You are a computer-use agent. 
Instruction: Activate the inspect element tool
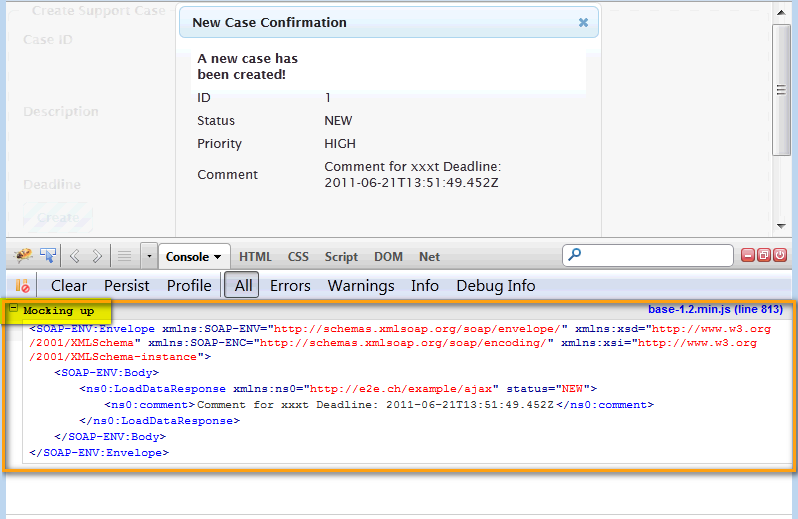[47, 256]
